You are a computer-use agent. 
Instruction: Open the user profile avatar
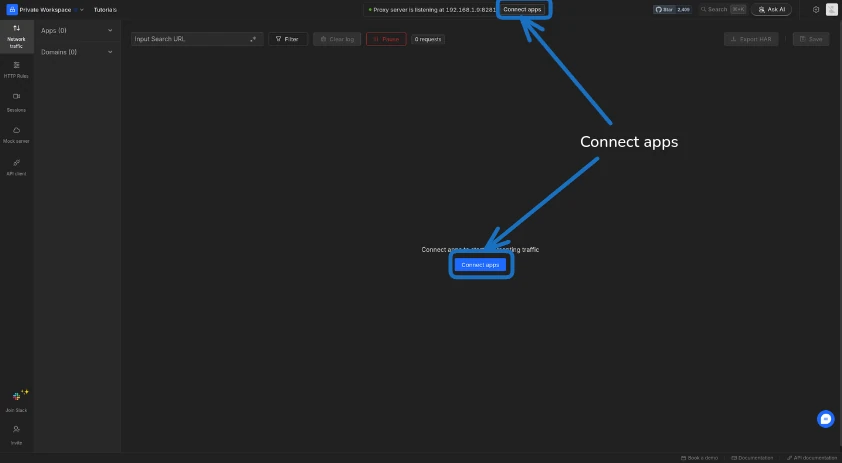pyautogui.click(x=831, y=9)
